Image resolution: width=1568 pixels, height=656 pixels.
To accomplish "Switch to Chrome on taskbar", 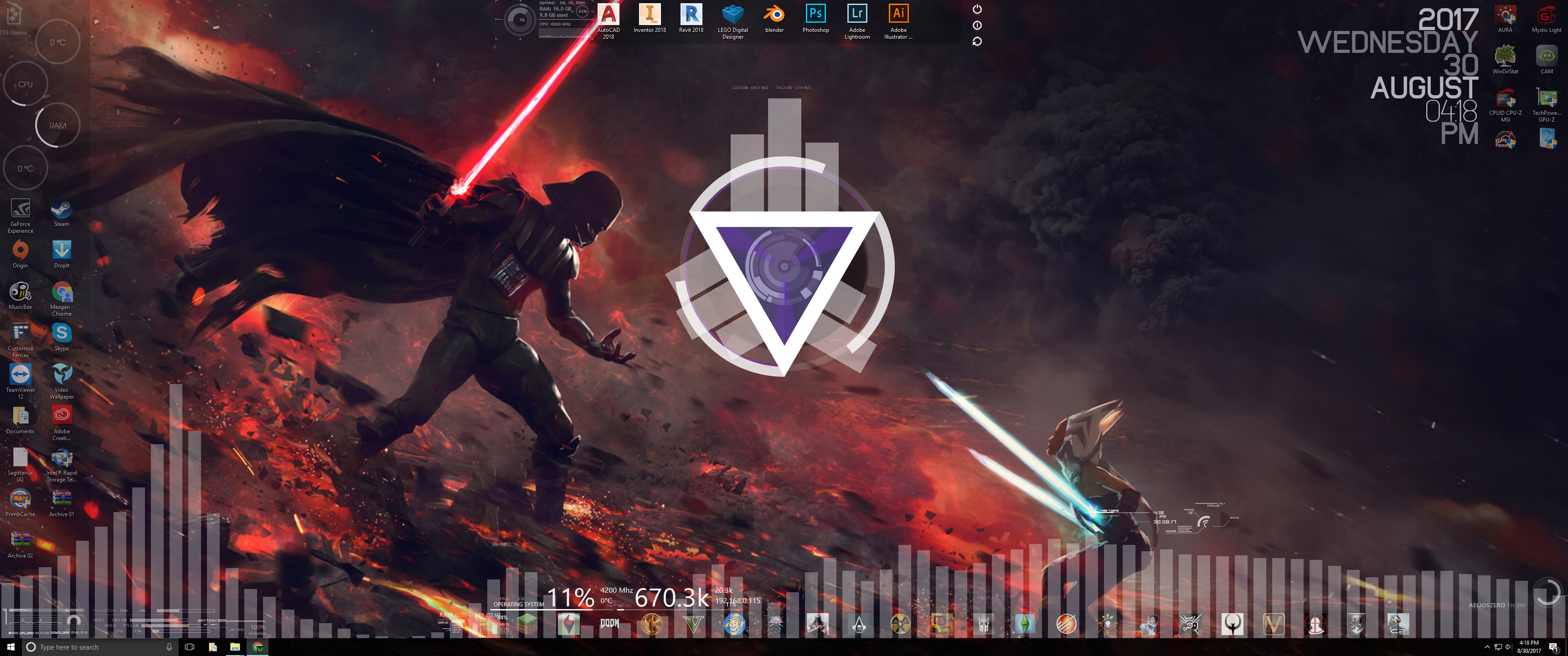I will (258, 647).
